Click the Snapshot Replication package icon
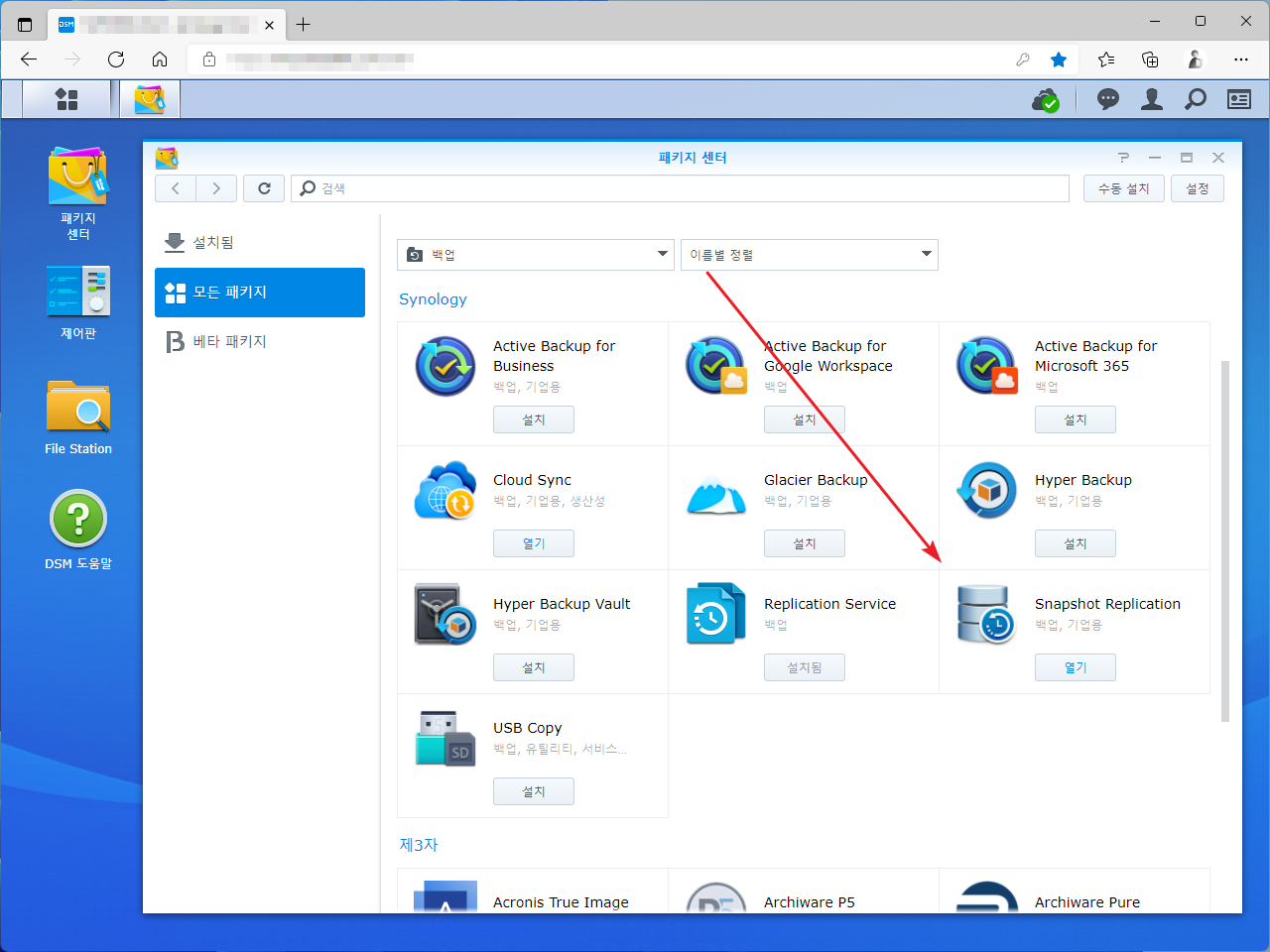This screenshot has width=1270, height=952. [987, 614]
